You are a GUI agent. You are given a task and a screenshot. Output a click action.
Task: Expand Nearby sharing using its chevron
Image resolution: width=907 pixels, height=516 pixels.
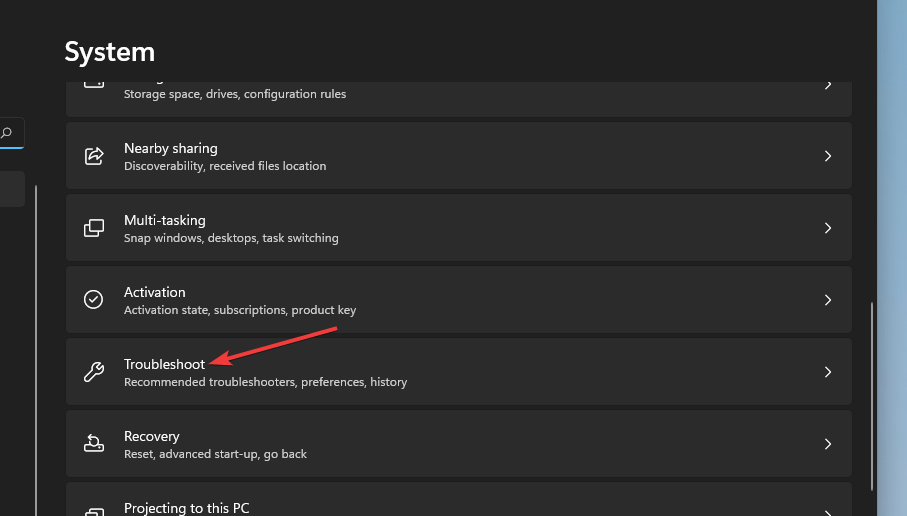click(827, 156)
